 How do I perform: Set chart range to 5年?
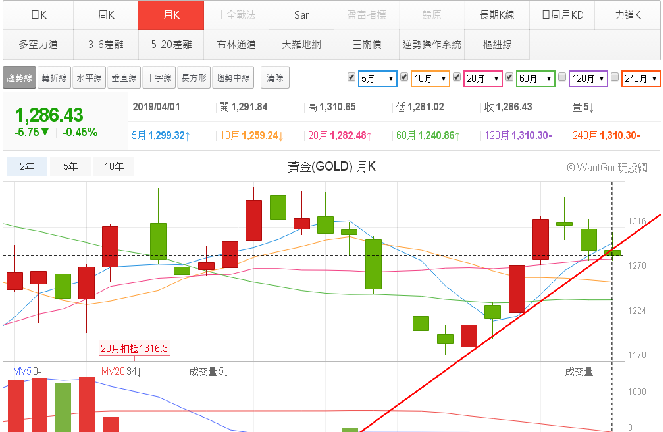coord(69,167)
